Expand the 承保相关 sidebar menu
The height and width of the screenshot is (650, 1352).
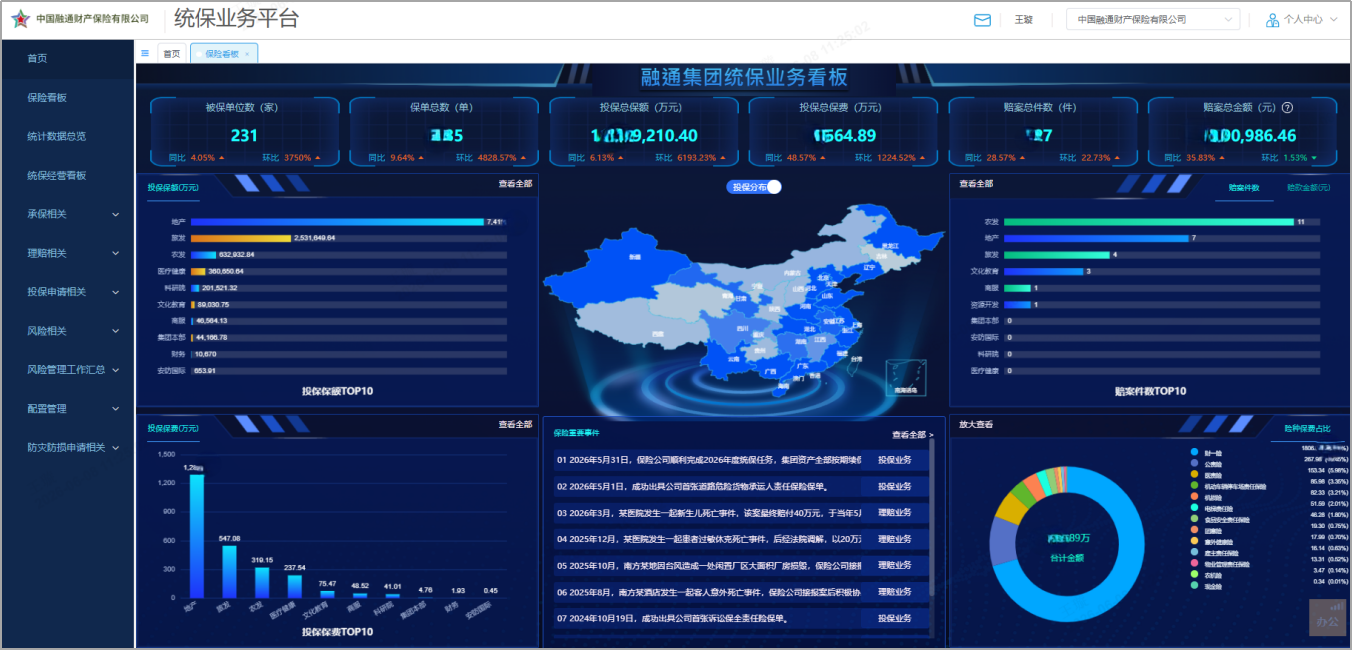click(67, 214)
